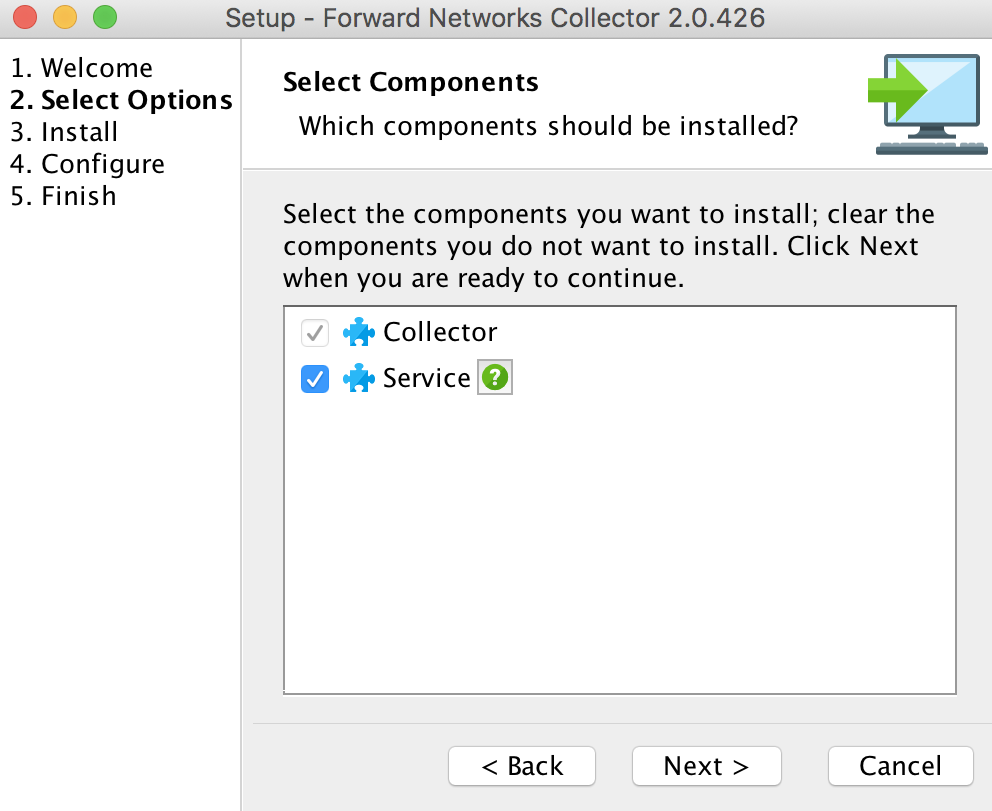Click the bold Select Options step
The image size is (992, 811).
pos(120,99)
